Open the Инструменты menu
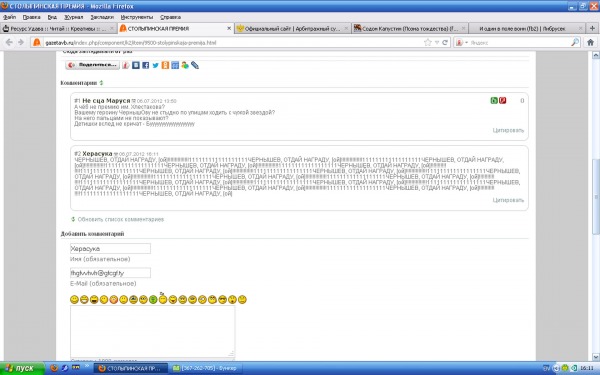 click(x=137, y=17)
